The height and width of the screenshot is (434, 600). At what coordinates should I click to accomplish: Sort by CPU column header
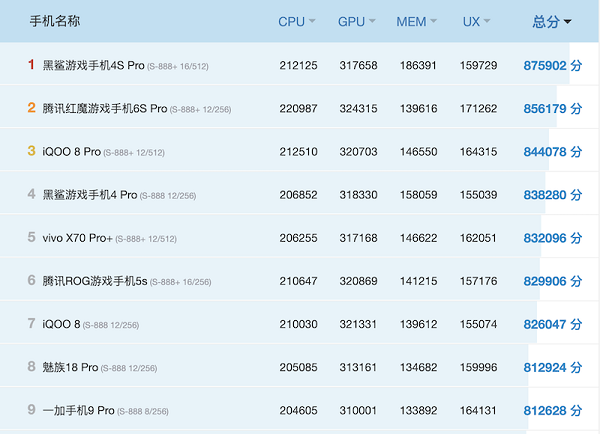coord(297,21)
